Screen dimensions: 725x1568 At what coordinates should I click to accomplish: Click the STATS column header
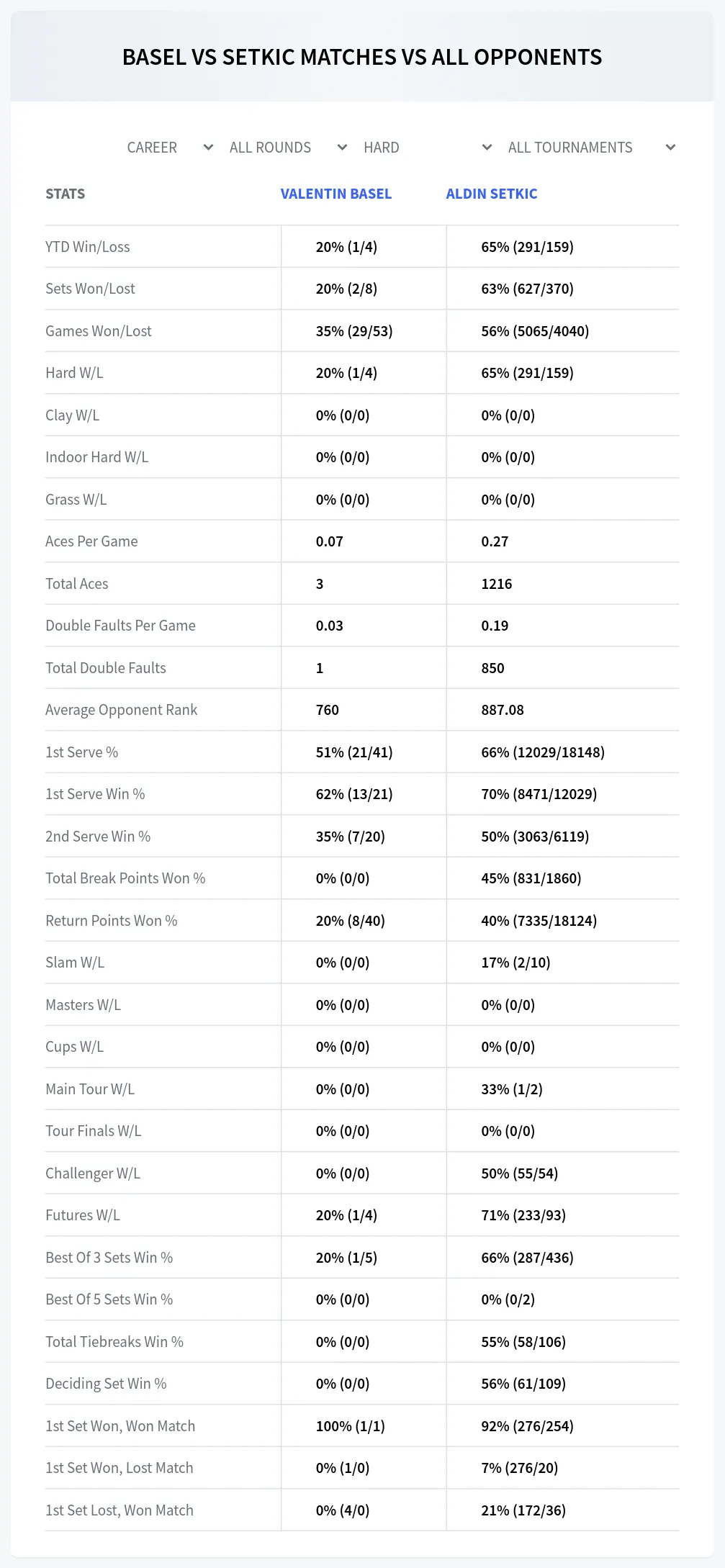click(x=66, y=194)
